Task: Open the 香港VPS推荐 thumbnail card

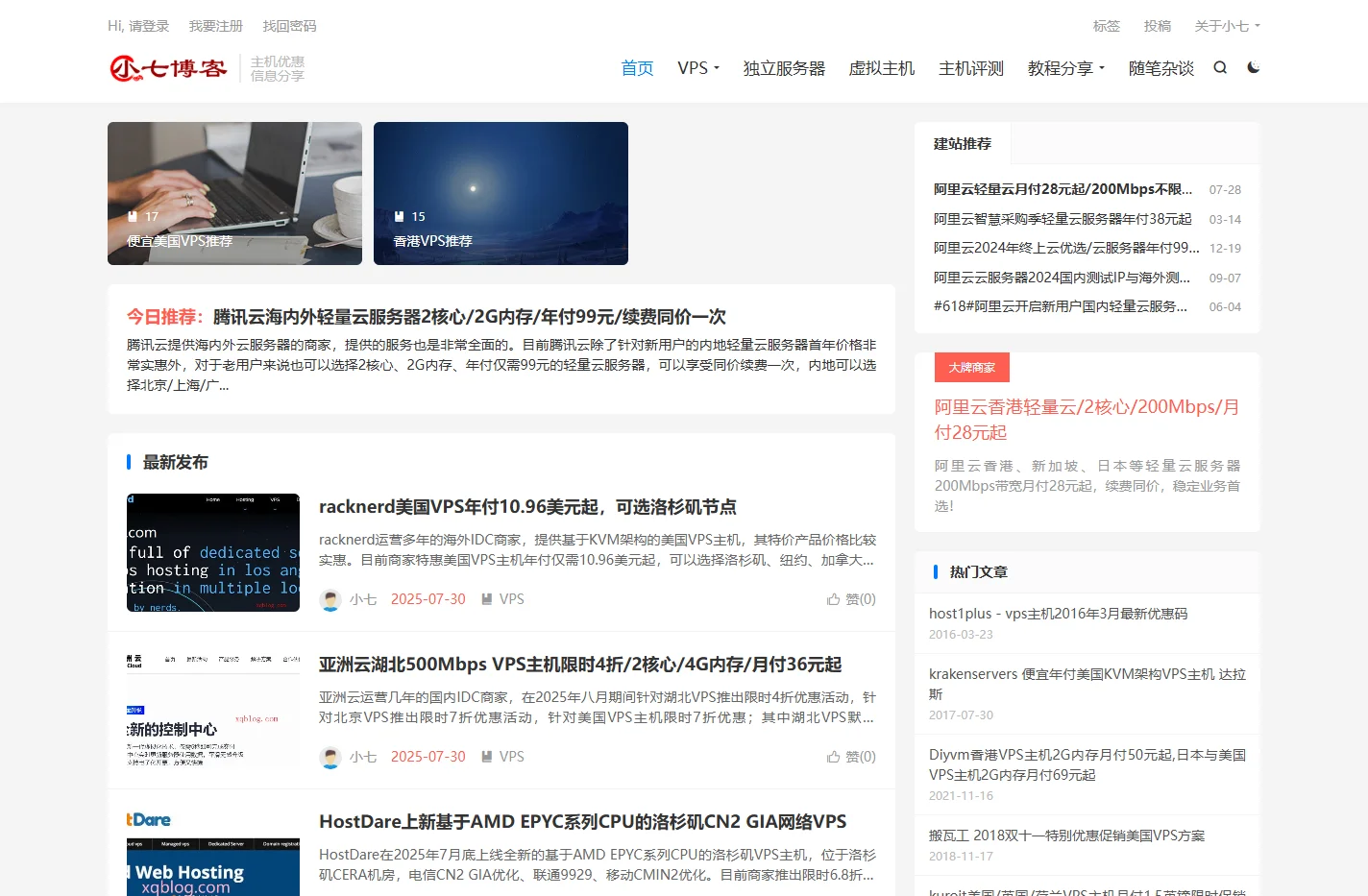Action: click(501, 193)
